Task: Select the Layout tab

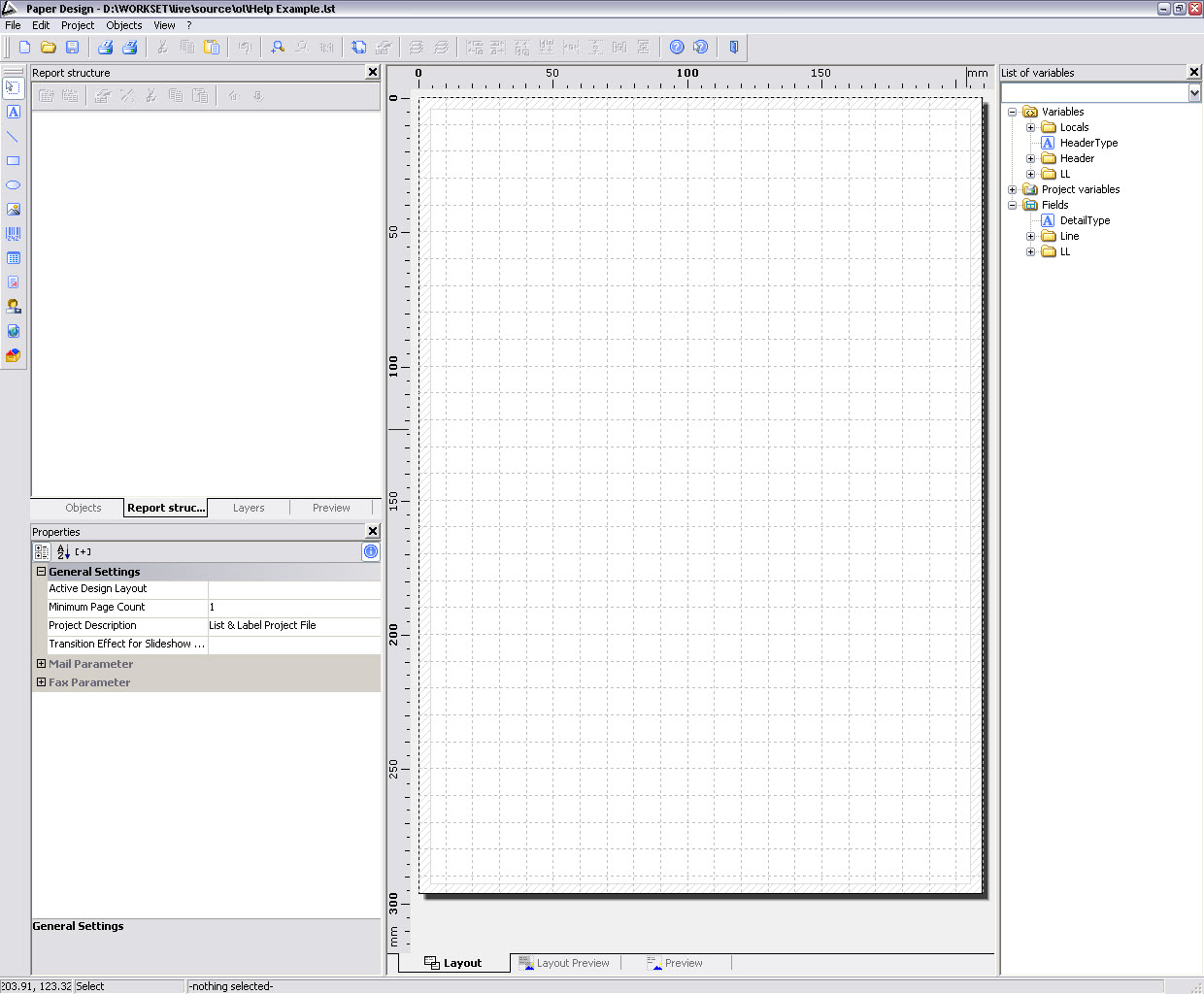Action: point(453,963)
